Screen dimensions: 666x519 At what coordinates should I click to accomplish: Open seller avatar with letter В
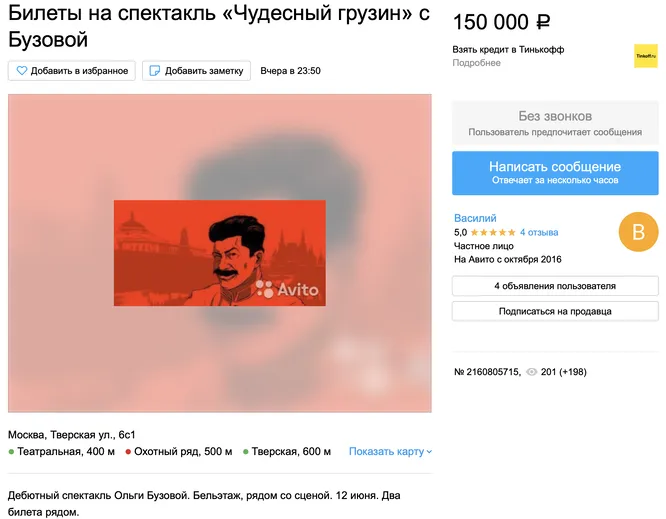point(638,232)
